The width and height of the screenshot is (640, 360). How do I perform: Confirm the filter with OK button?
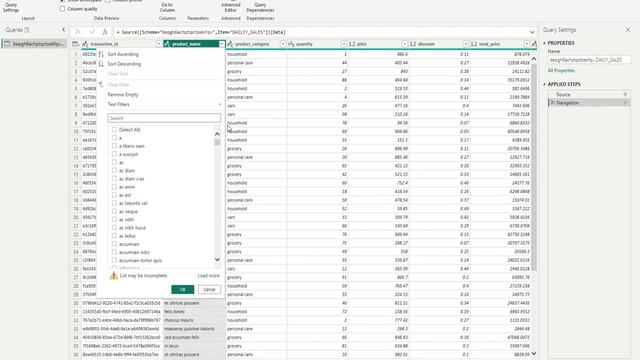click(182, 289)
